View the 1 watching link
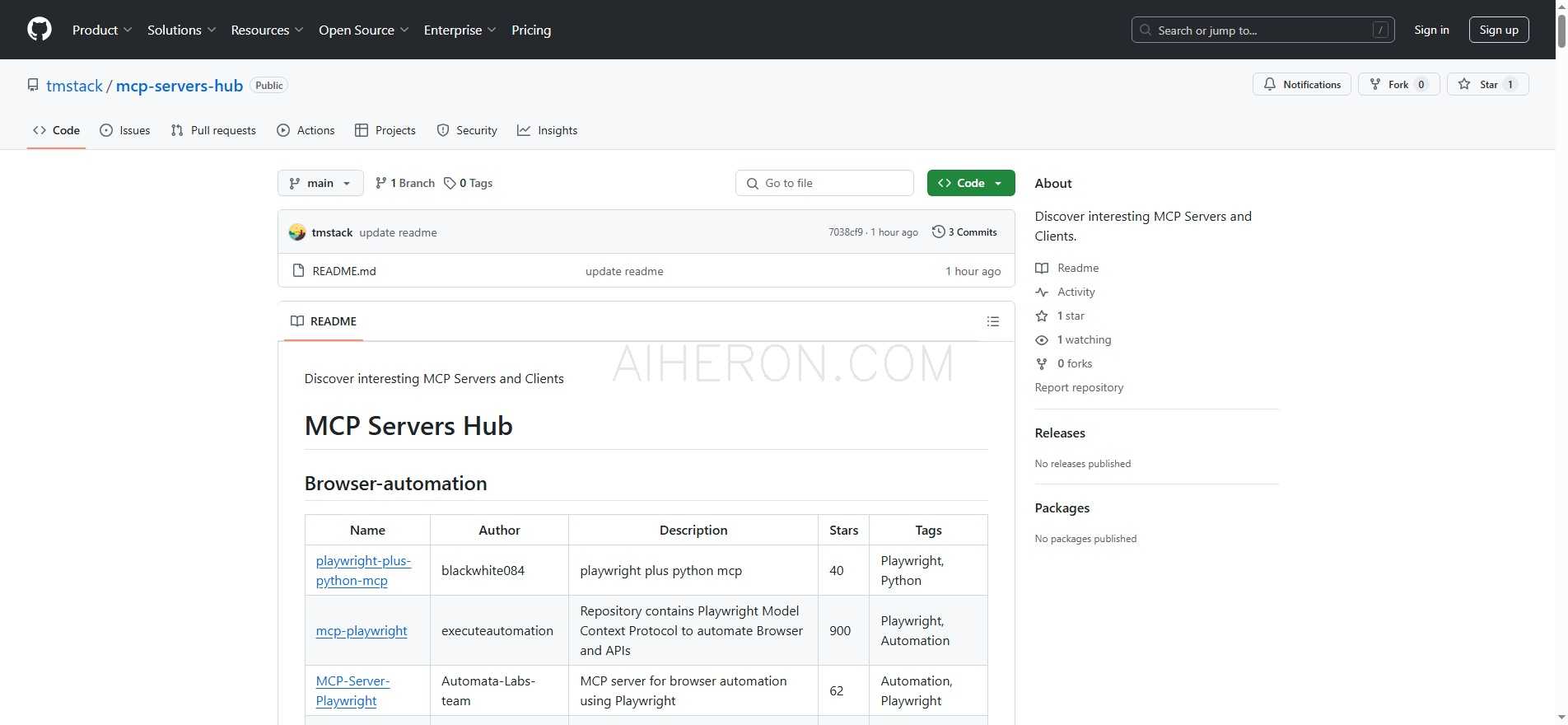Viewport: 1568px width, 725px height. tap(1073, 339)
